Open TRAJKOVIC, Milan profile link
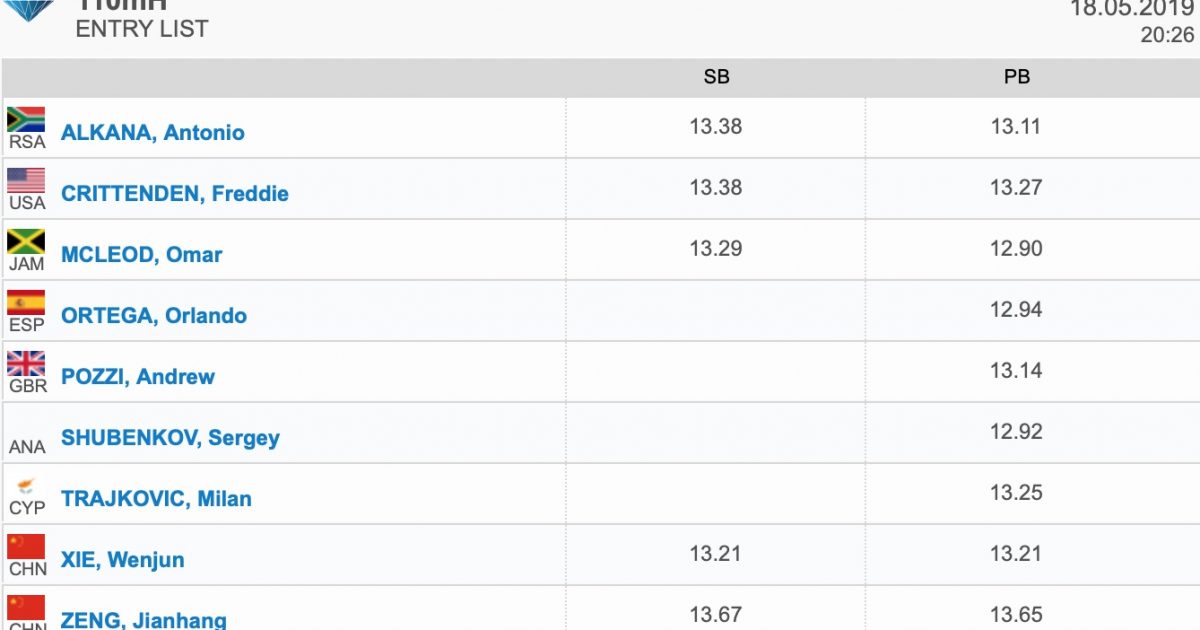 coord(156,498)
